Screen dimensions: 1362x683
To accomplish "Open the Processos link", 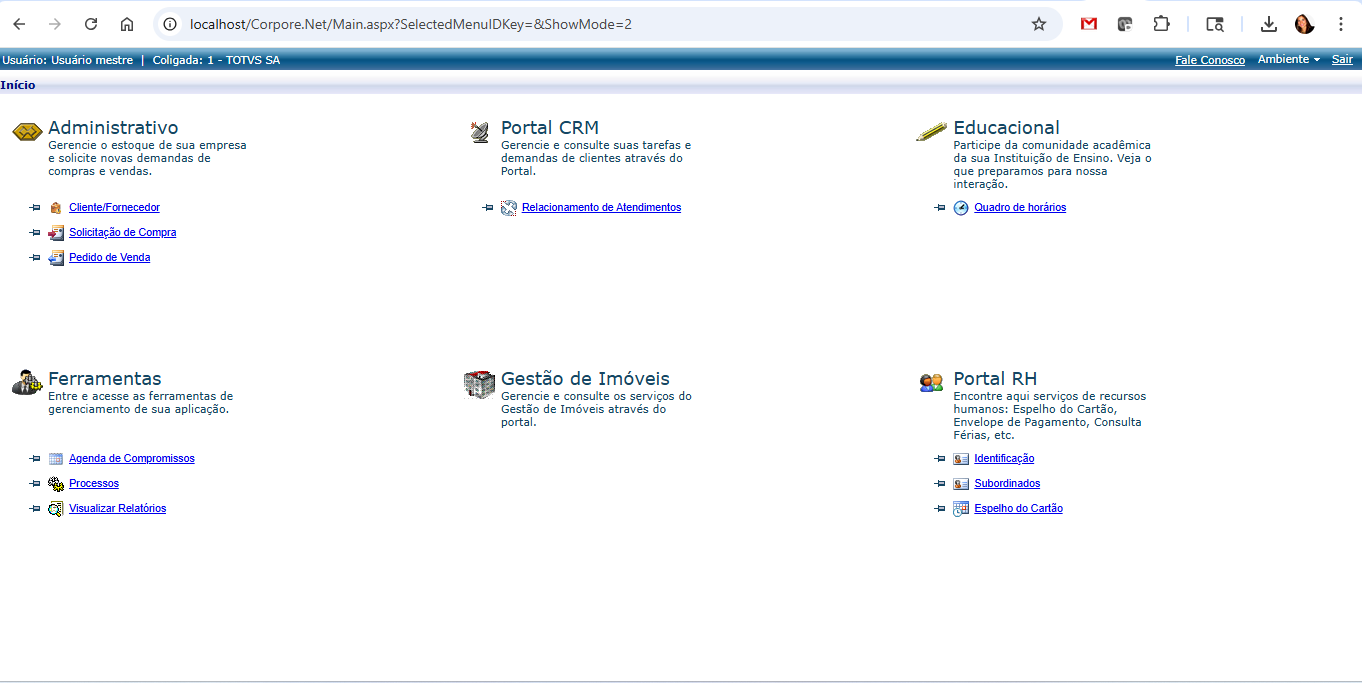I will point(94,484).
